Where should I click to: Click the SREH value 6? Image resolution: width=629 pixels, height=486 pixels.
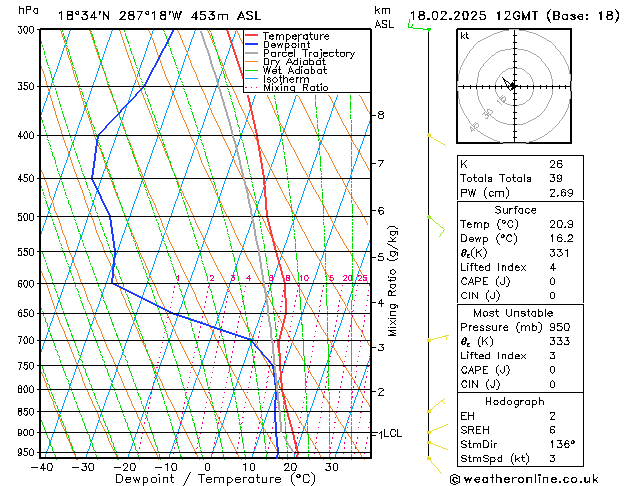[553, 430]
